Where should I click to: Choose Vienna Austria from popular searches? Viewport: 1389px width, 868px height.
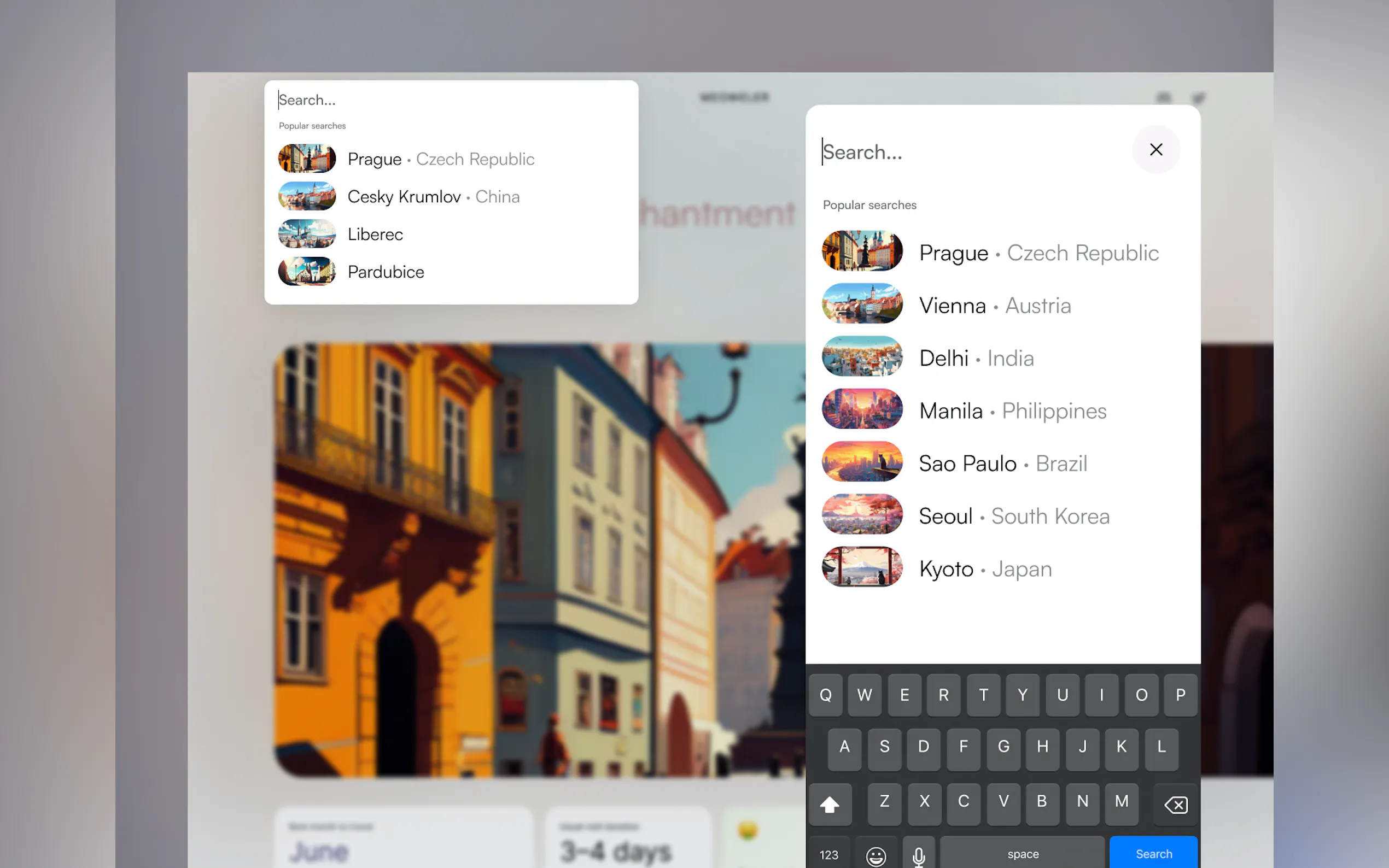995,306
